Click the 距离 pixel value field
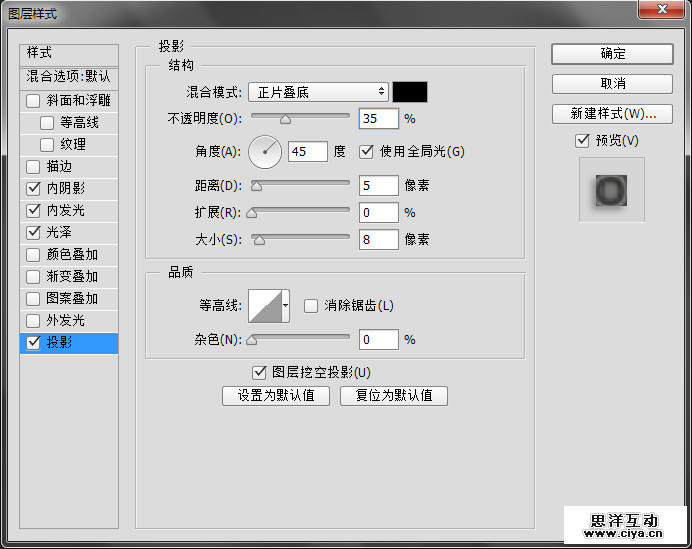This screenshot has height=549, width=692. pos(378,185)
